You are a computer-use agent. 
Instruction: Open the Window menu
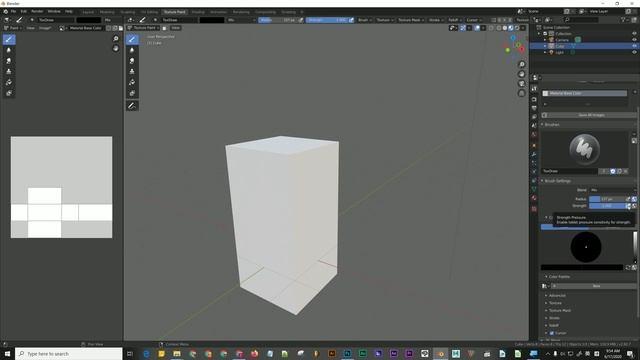tap(54, 11)
